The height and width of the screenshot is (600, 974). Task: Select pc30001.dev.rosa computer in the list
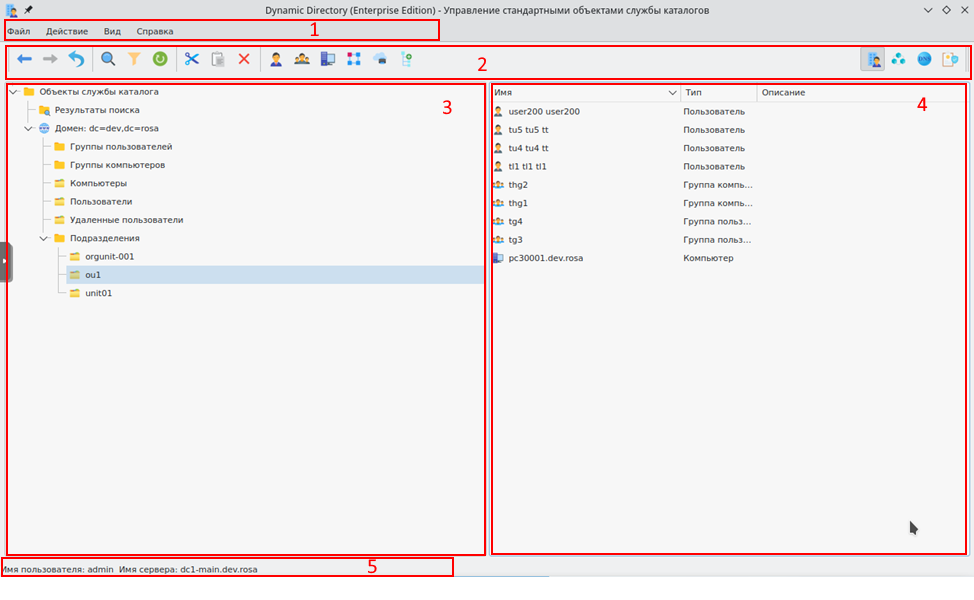[545, 258]
